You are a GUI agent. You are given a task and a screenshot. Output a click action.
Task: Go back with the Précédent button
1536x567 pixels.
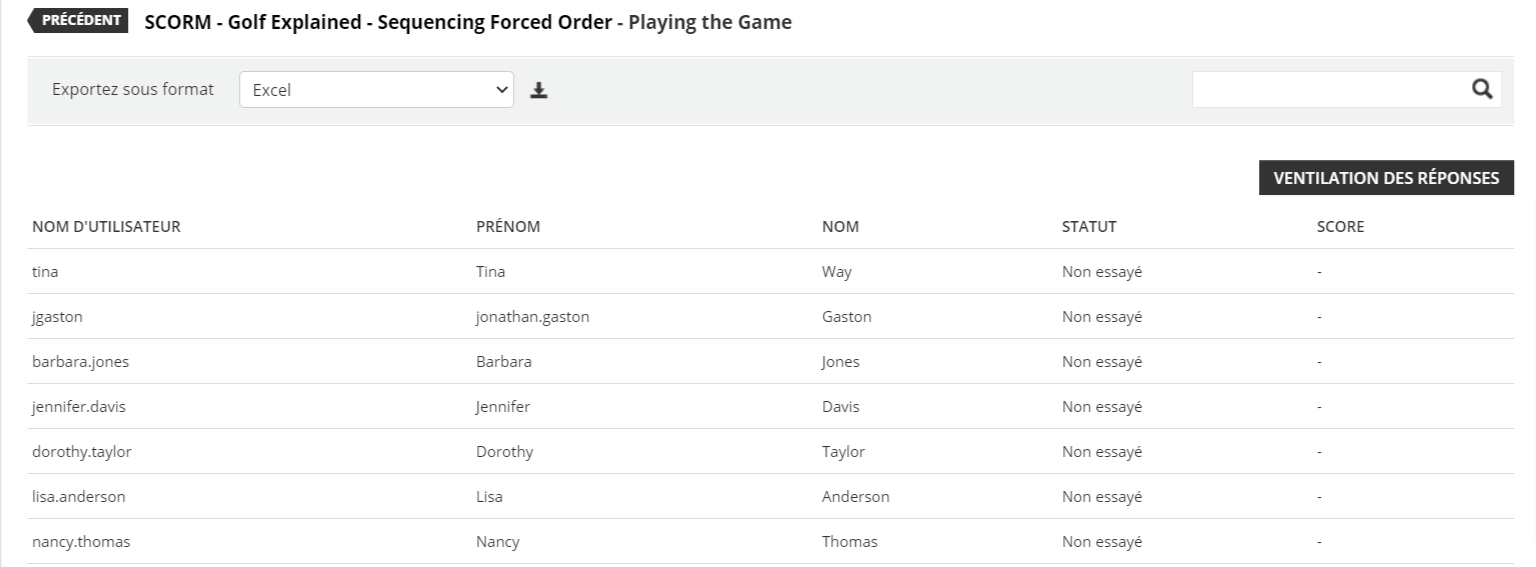click(80, 21)
